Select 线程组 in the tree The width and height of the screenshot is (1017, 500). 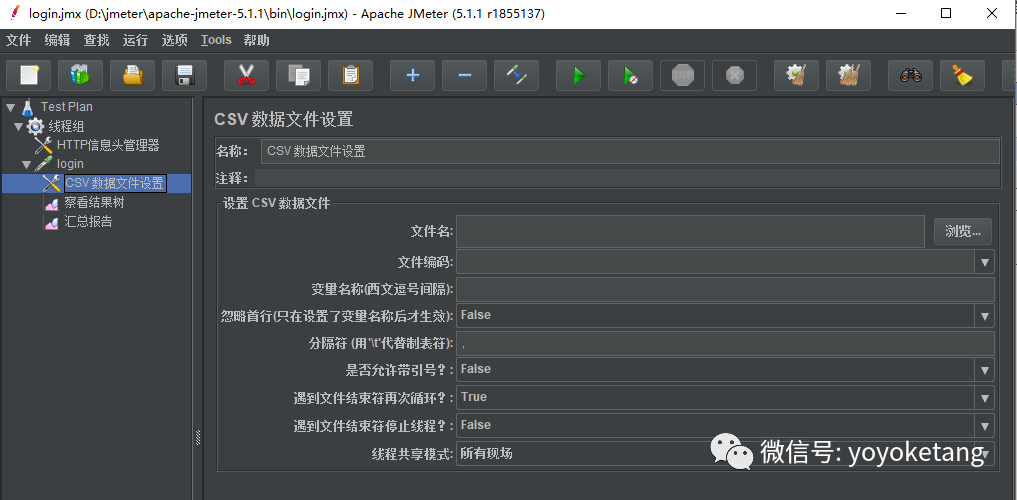pyautogui.click(x=66, y=126)
